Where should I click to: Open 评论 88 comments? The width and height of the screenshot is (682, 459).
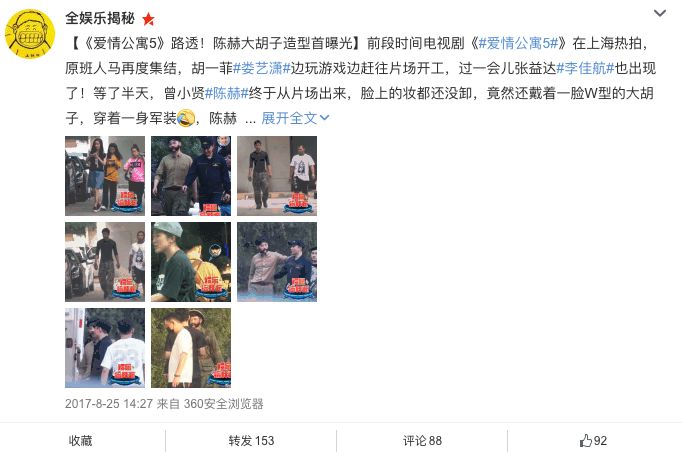point(422,441)
